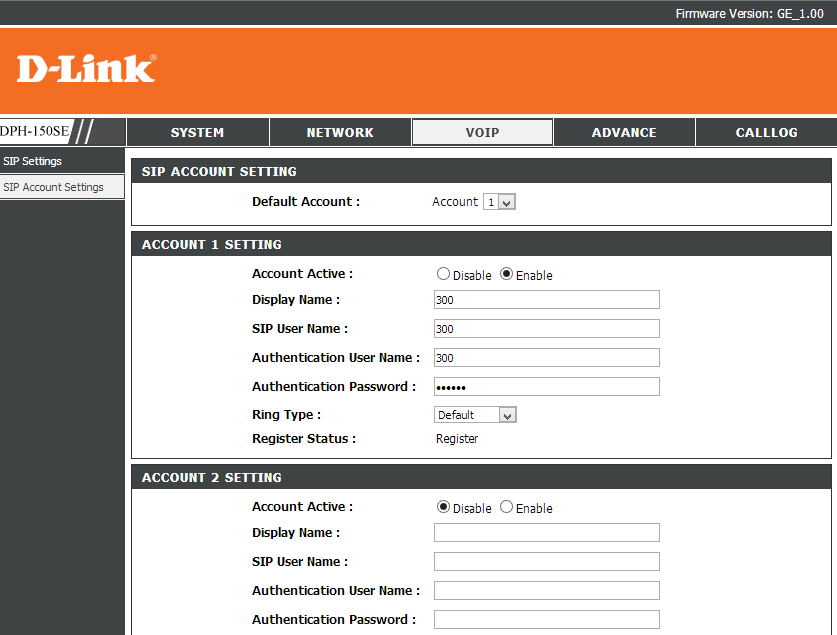Select Disable for Account 2 Active
This screenshot has width=837, height=635.
click(x=443, y=507)
